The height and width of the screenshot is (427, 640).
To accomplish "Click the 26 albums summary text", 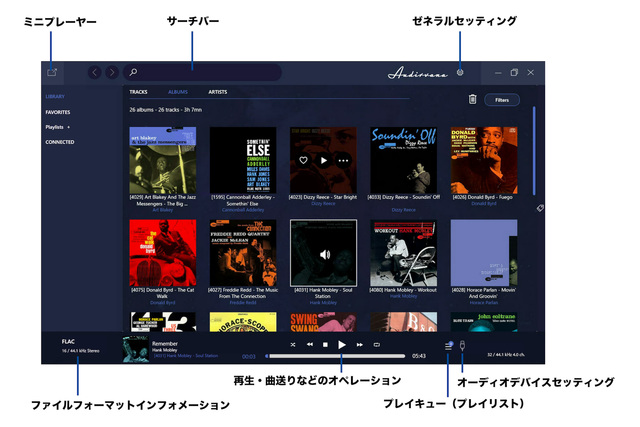I will click(x=166, y=110).
